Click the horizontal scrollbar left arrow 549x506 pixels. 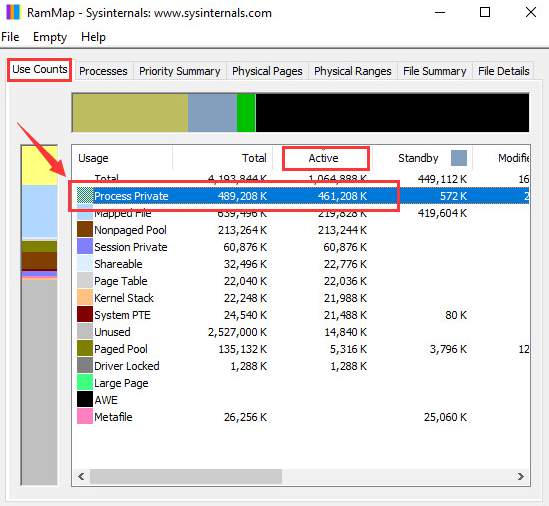pyautogui.click(x=81, y=476)
